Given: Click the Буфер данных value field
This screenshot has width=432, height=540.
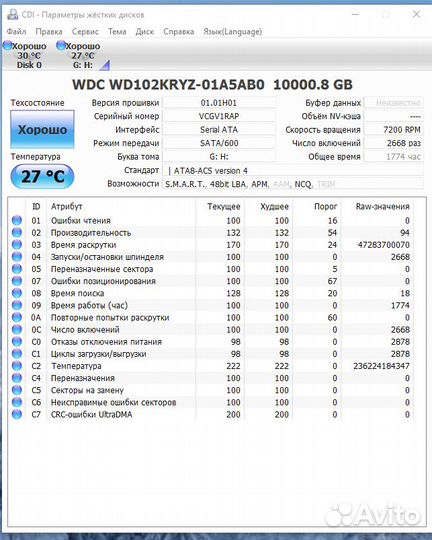Looking at the screenshot, I should click(x=393, y=103).
